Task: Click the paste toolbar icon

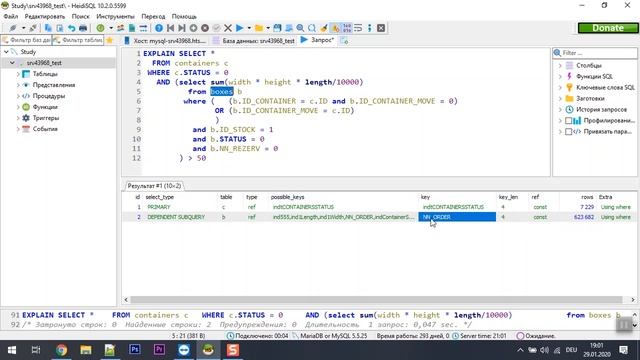Action: pyautogui.click(x=60, y=28)
